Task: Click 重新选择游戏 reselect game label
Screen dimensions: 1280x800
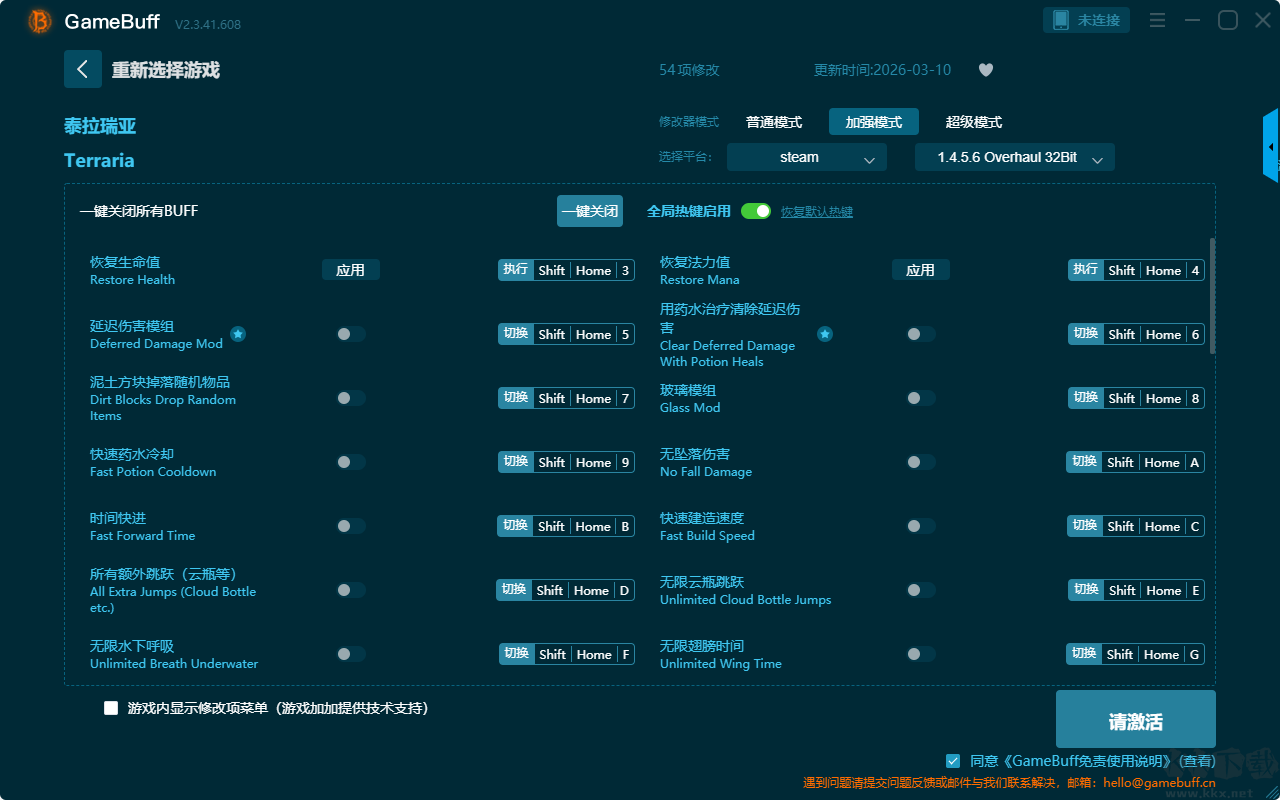Action: [x=166, y=70]
